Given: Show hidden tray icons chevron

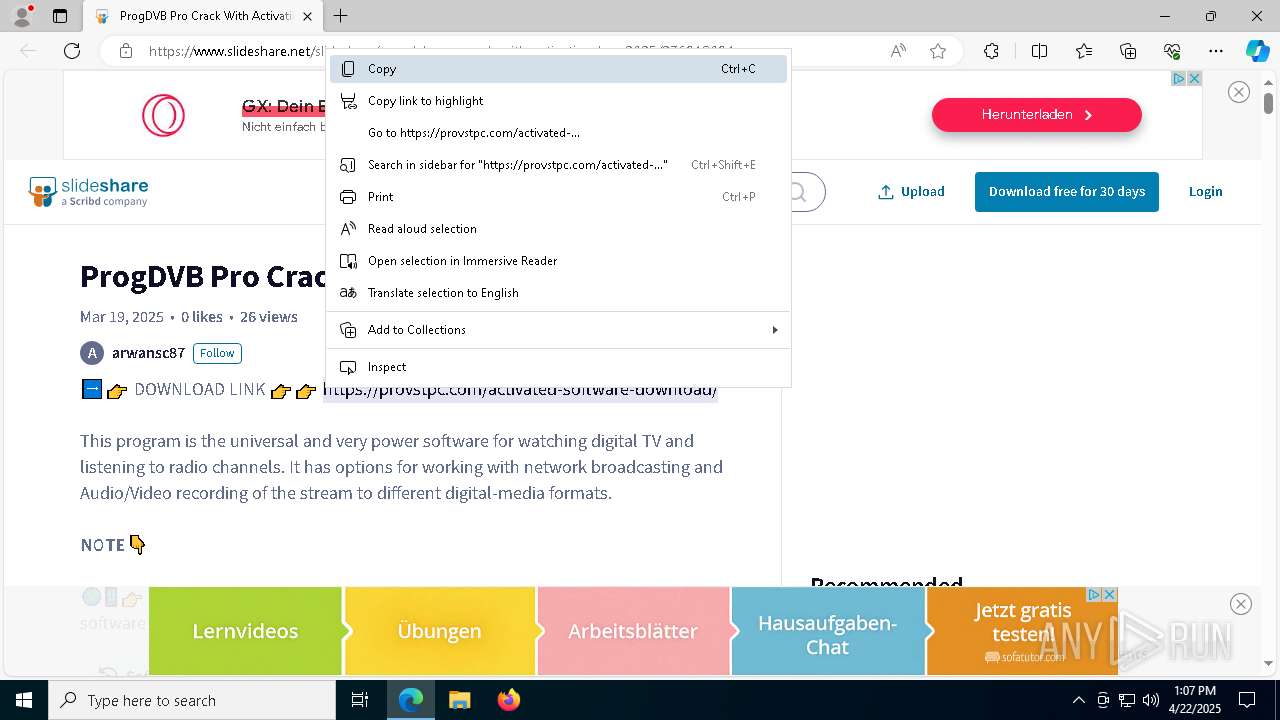Looking at the screenshot, I should [1078, 700].
